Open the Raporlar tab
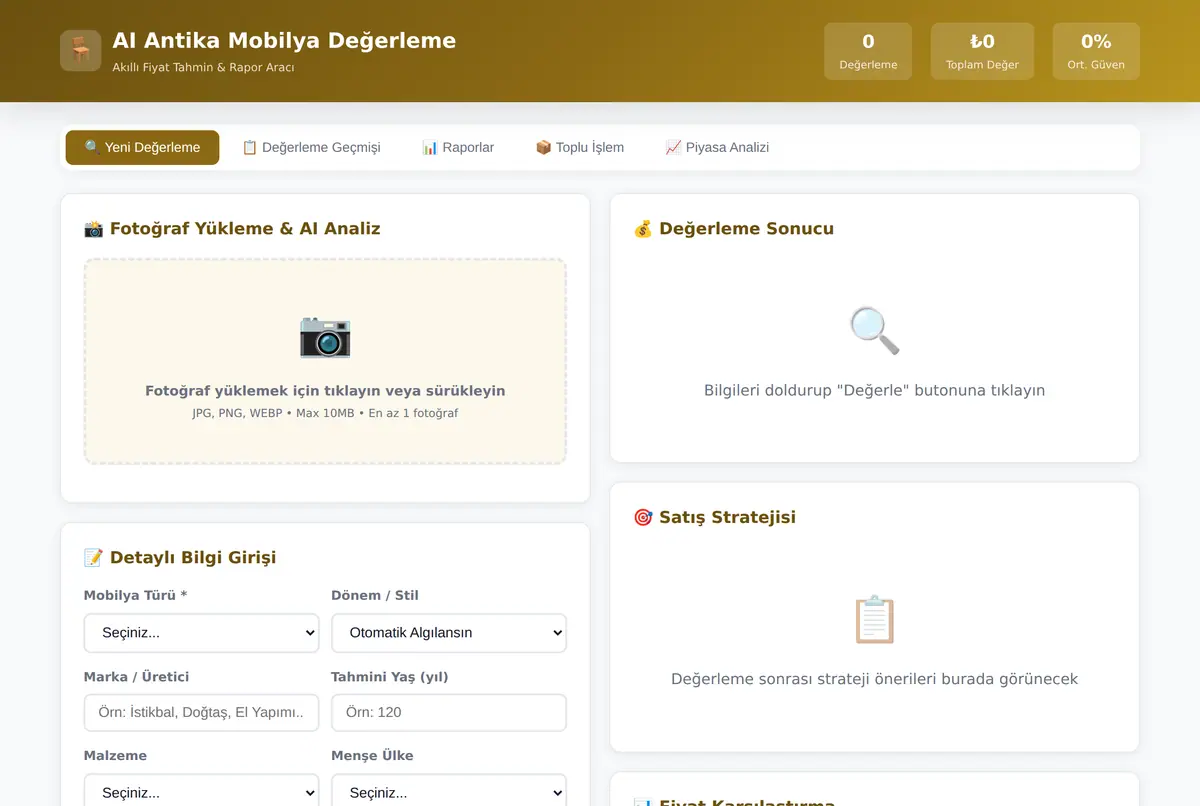The image size is (1200, 806). click(458, 147)
